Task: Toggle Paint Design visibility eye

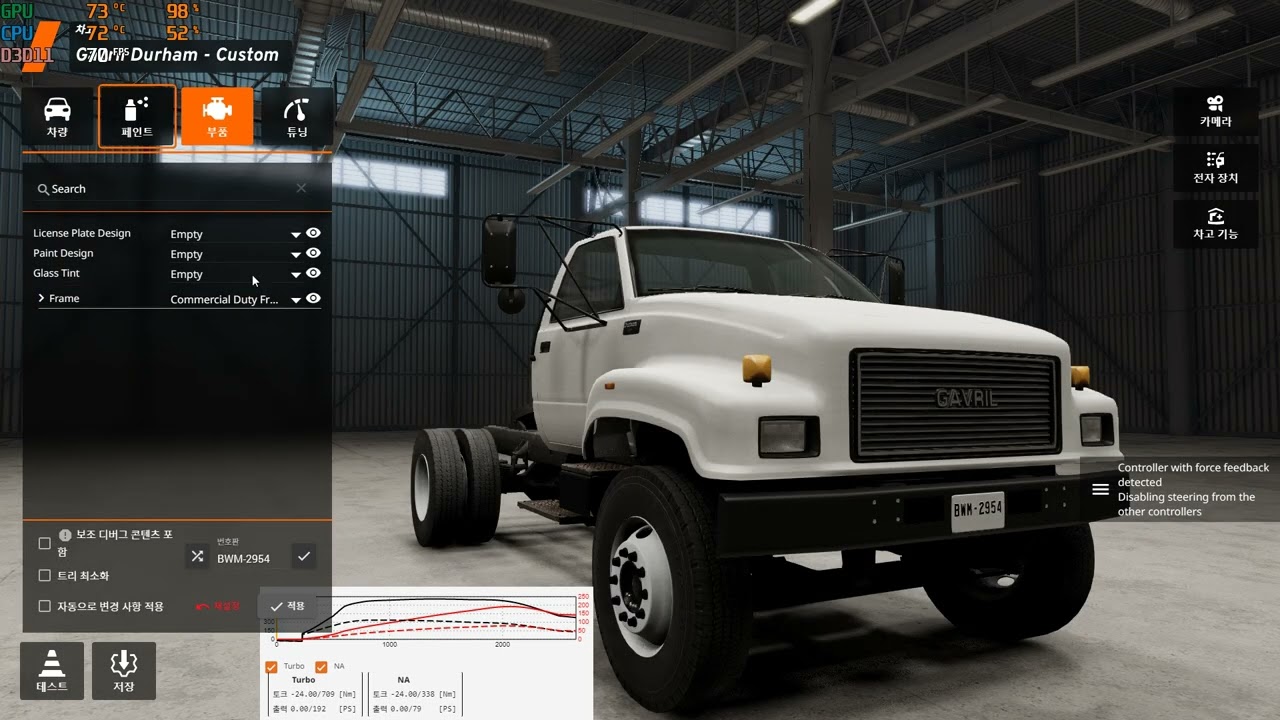Action: coord(314,252)
